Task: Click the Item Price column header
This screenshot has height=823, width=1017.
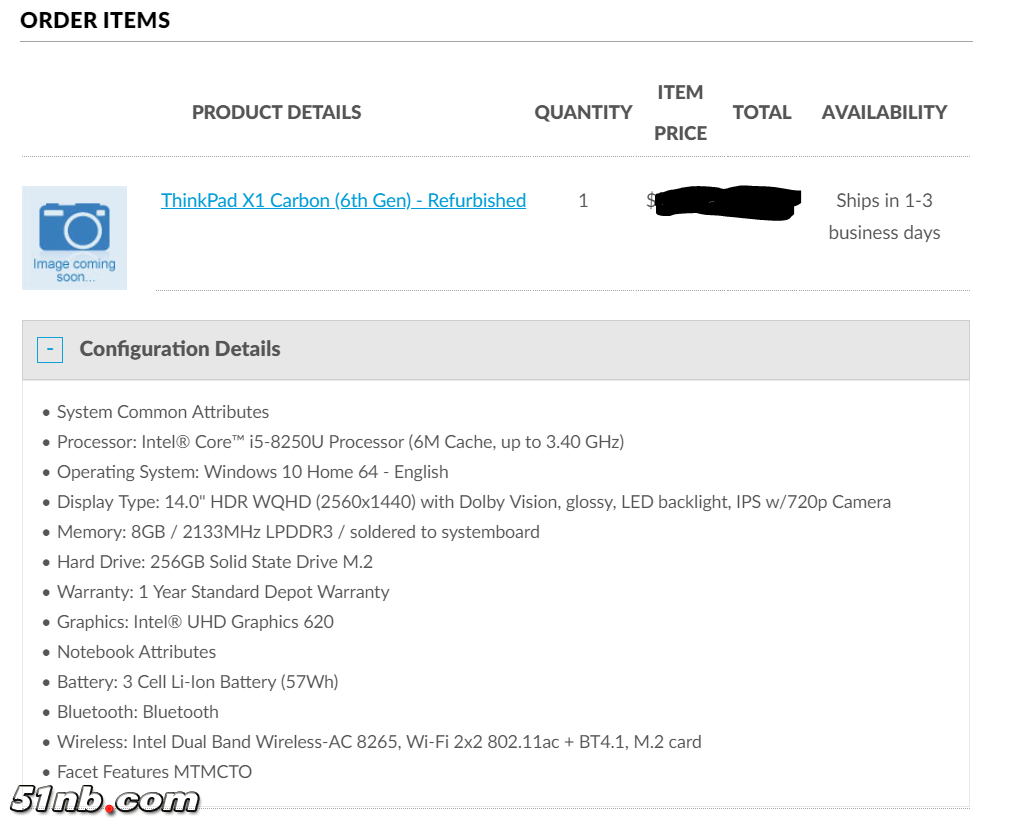Action: point(680,112)
